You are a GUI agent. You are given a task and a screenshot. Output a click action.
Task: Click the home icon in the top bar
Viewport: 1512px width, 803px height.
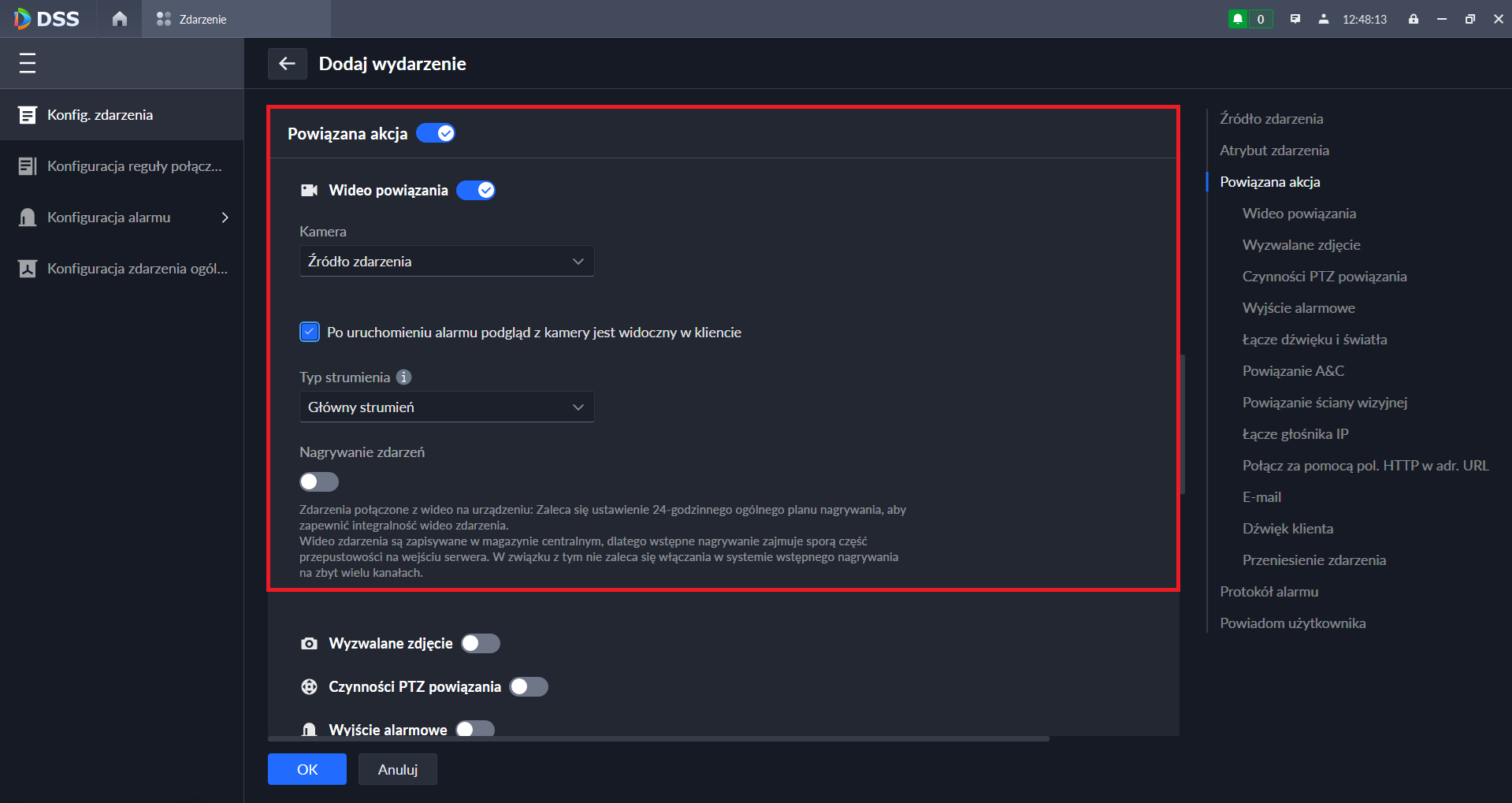120,19
